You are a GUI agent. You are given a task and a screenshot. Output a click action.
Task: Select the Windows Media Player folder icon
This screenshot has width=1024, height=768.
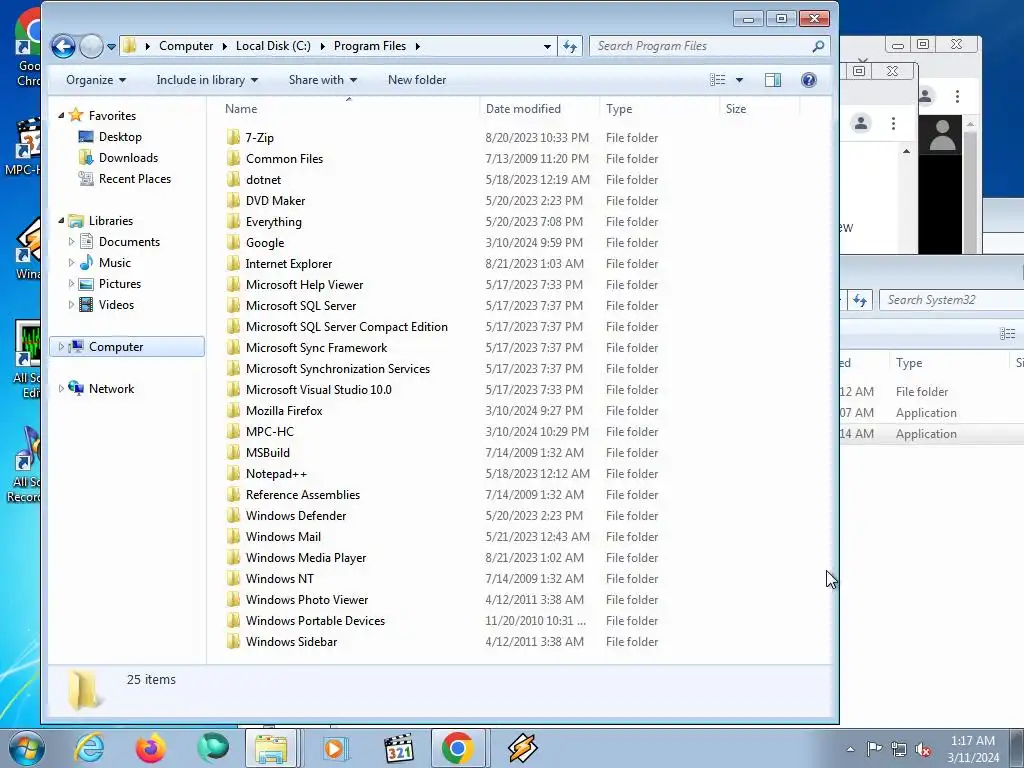pyautogui.click(x=233, y=558)
